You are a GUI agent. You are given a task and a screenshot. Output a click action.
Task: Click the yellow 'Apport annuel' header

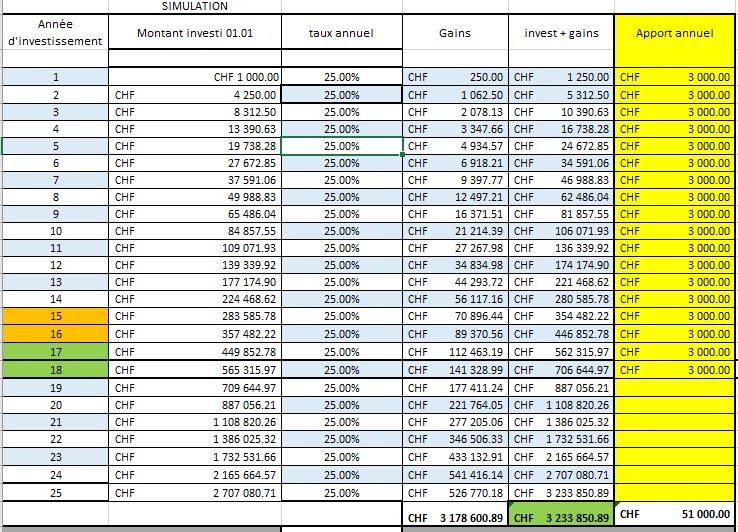(675, 32)
